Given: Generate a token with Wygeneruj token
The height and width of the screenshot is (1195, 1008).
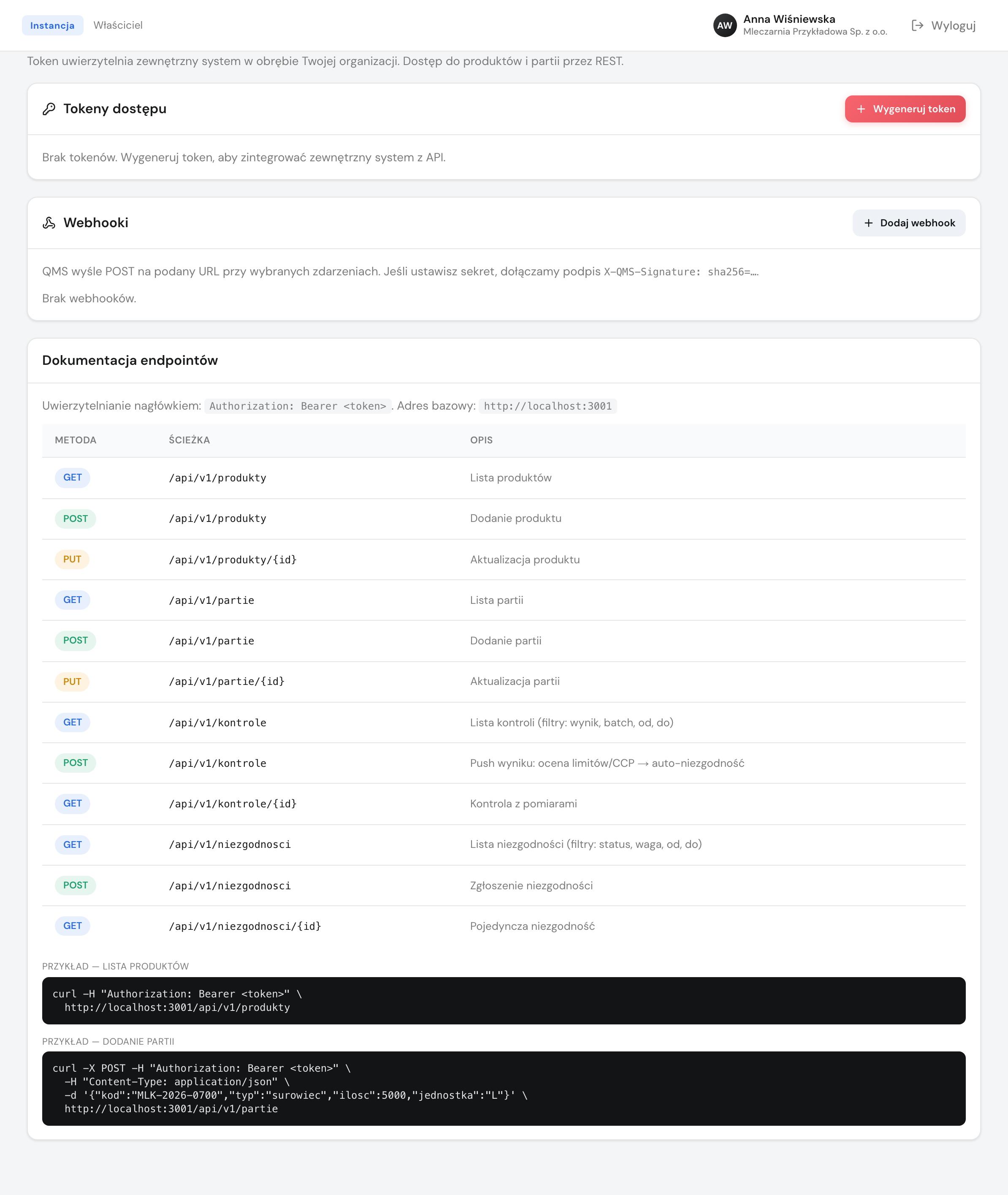Looking at the screenshot, I should point(905,109).
